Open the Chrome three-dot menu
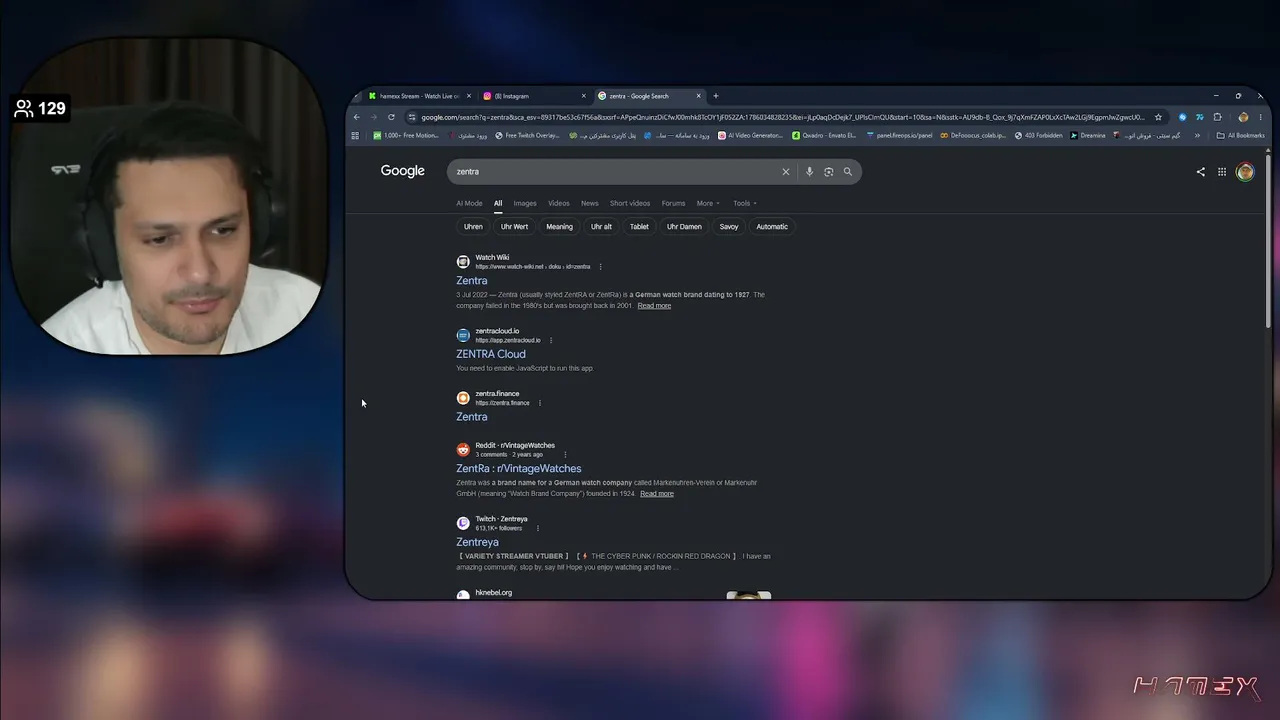 tap(1260, 117)
